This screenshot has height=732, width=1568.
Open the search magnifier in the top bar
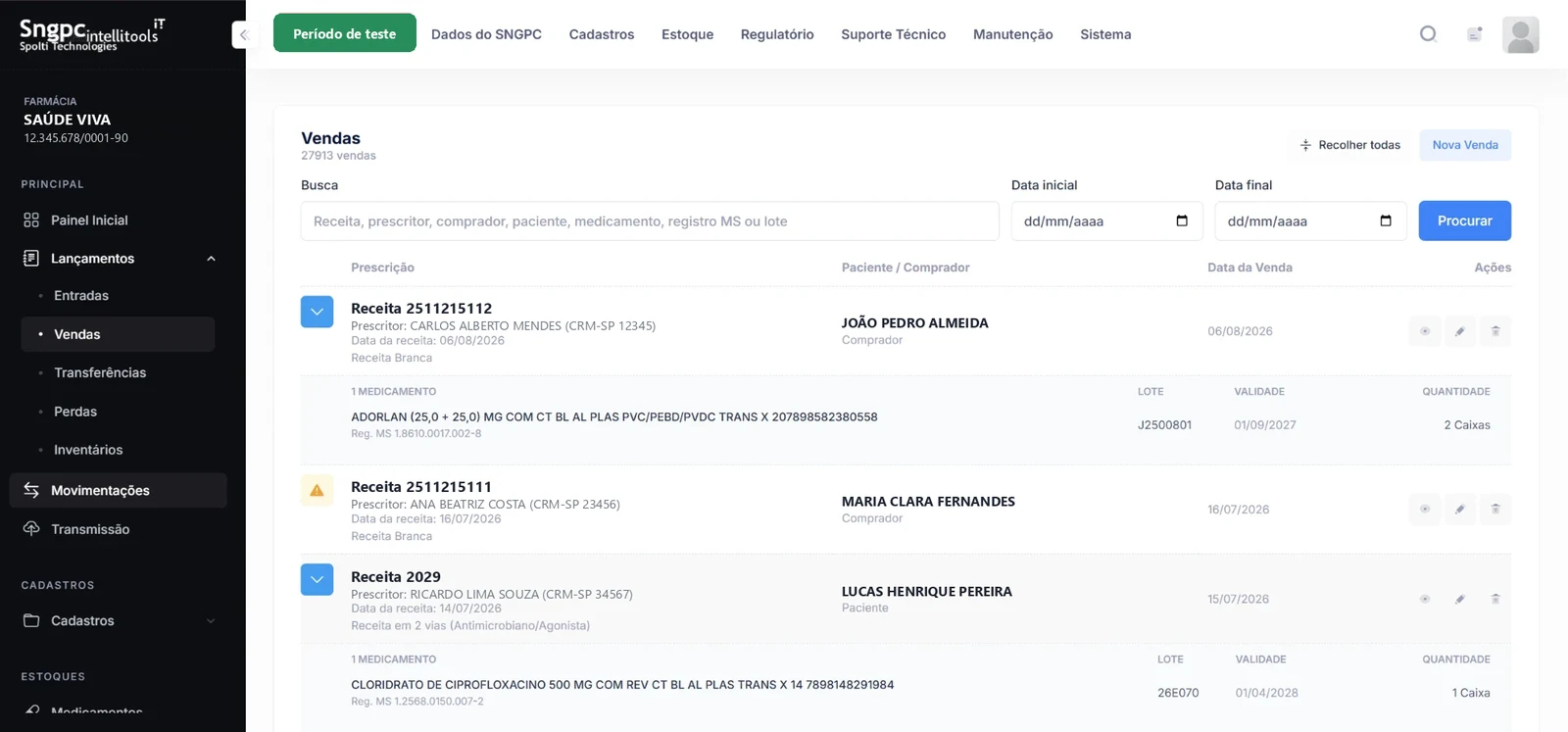[x=1429, y=34]
